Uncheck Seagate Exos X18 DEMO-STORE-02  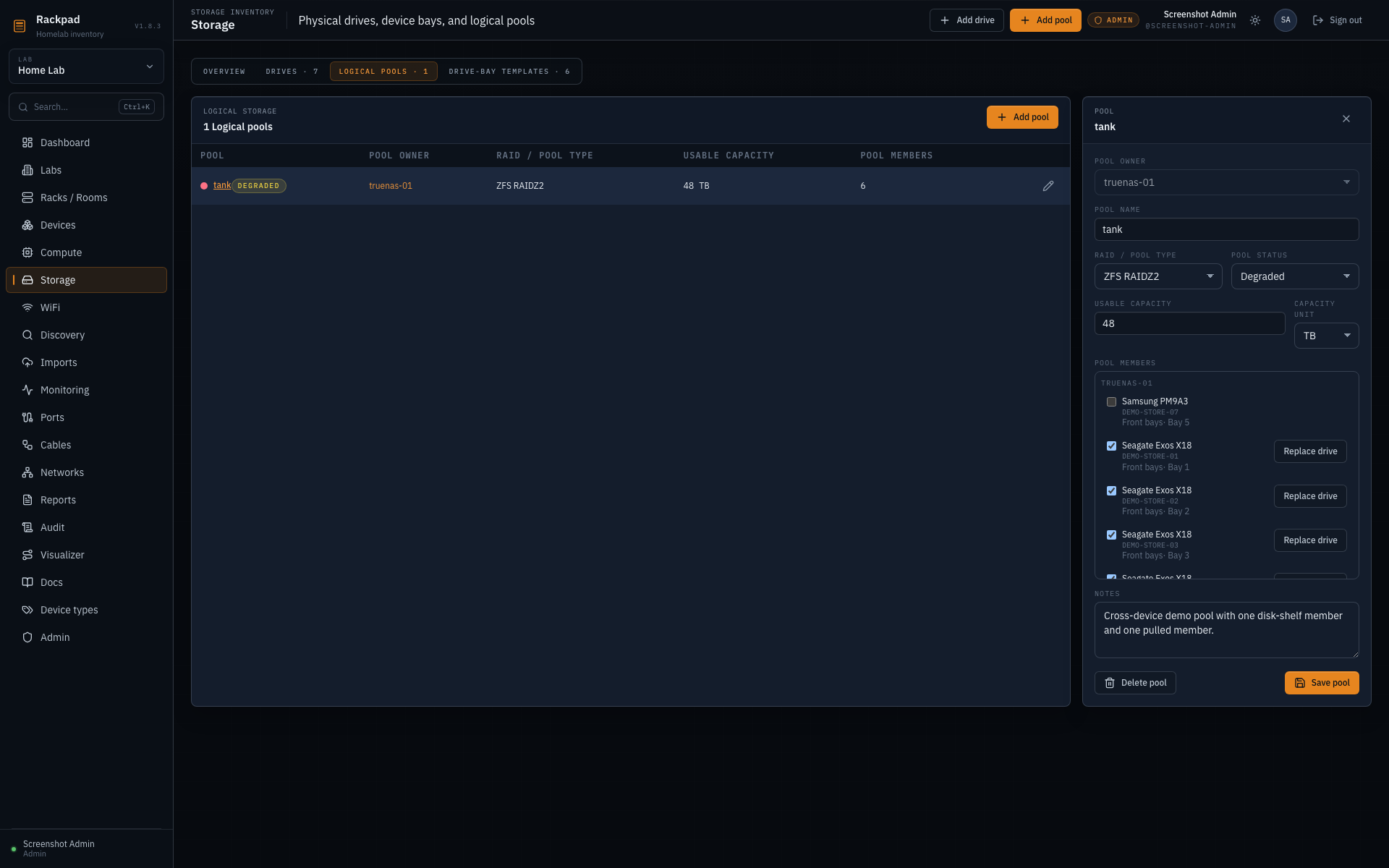1111,490
